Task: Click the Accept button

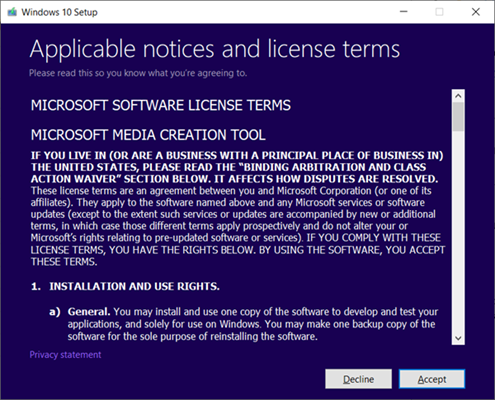Action: 432,379
